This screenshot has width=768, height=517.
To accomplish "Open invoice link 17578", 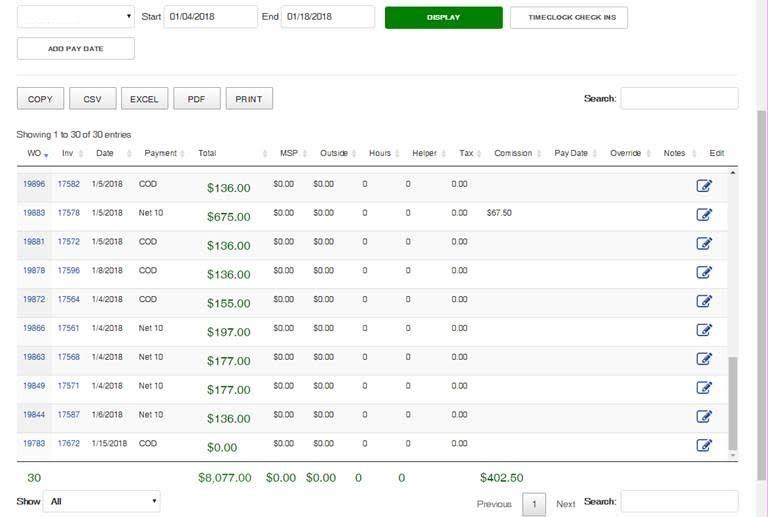I will click(x=69, y=213).
